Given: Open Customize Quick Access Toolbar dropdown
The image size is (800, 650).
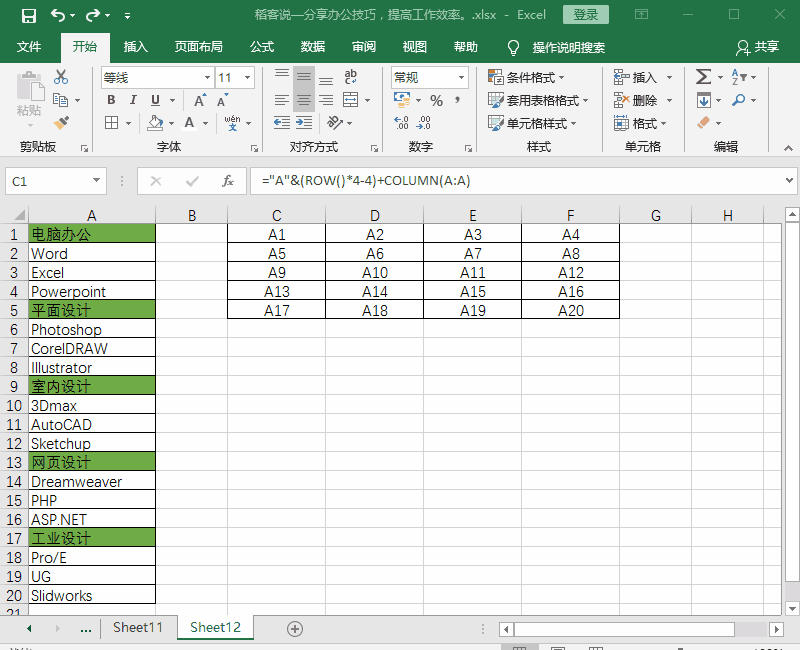Looking at the screenshot, I should tap(128, 16).
